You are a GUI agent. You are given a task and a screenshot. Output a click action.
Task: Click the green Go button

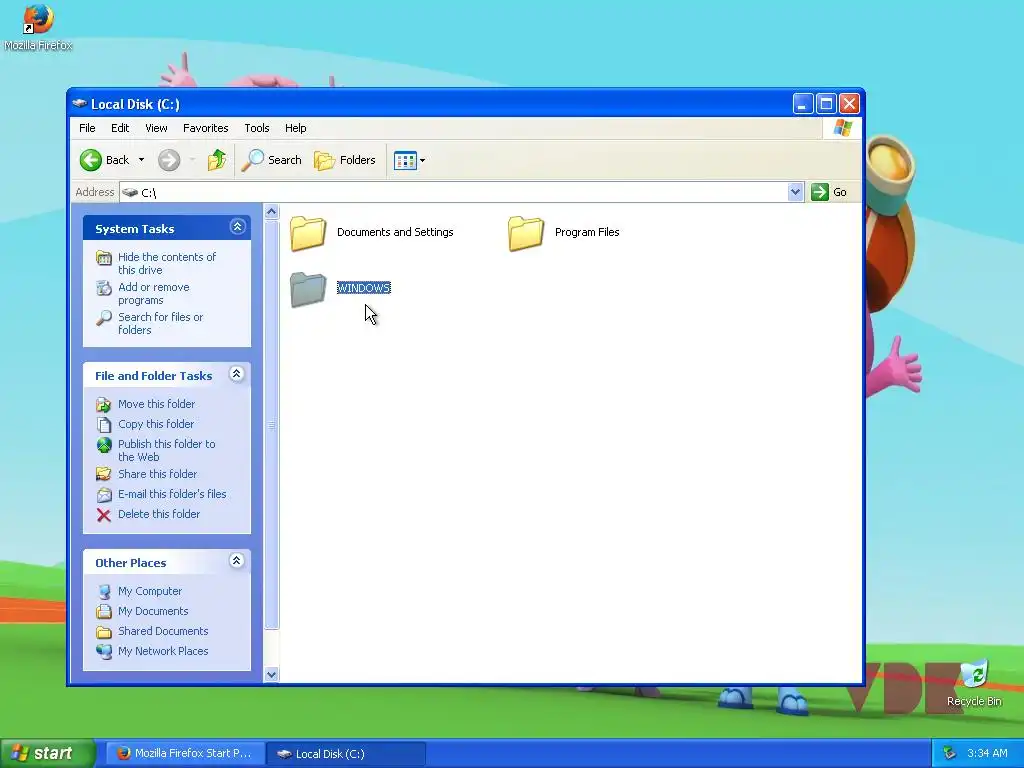(829, 192)
